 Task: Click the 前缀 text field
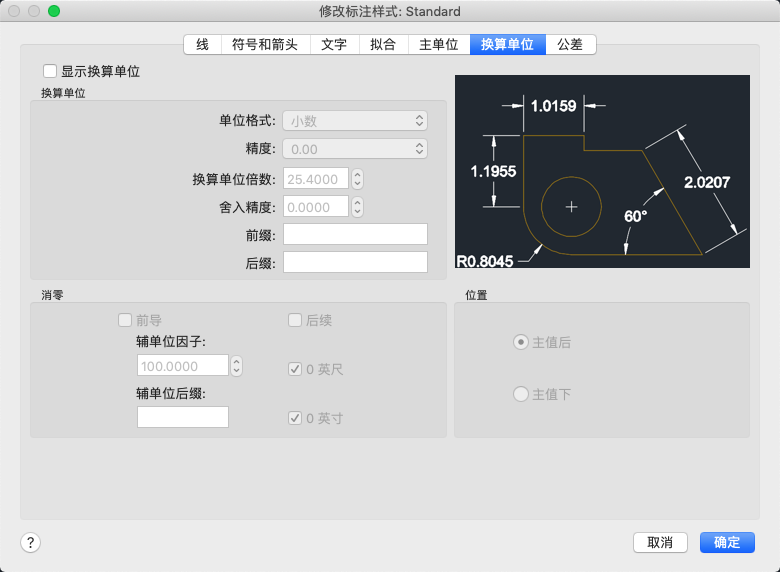pyautogui.click(x=355, y=234)
